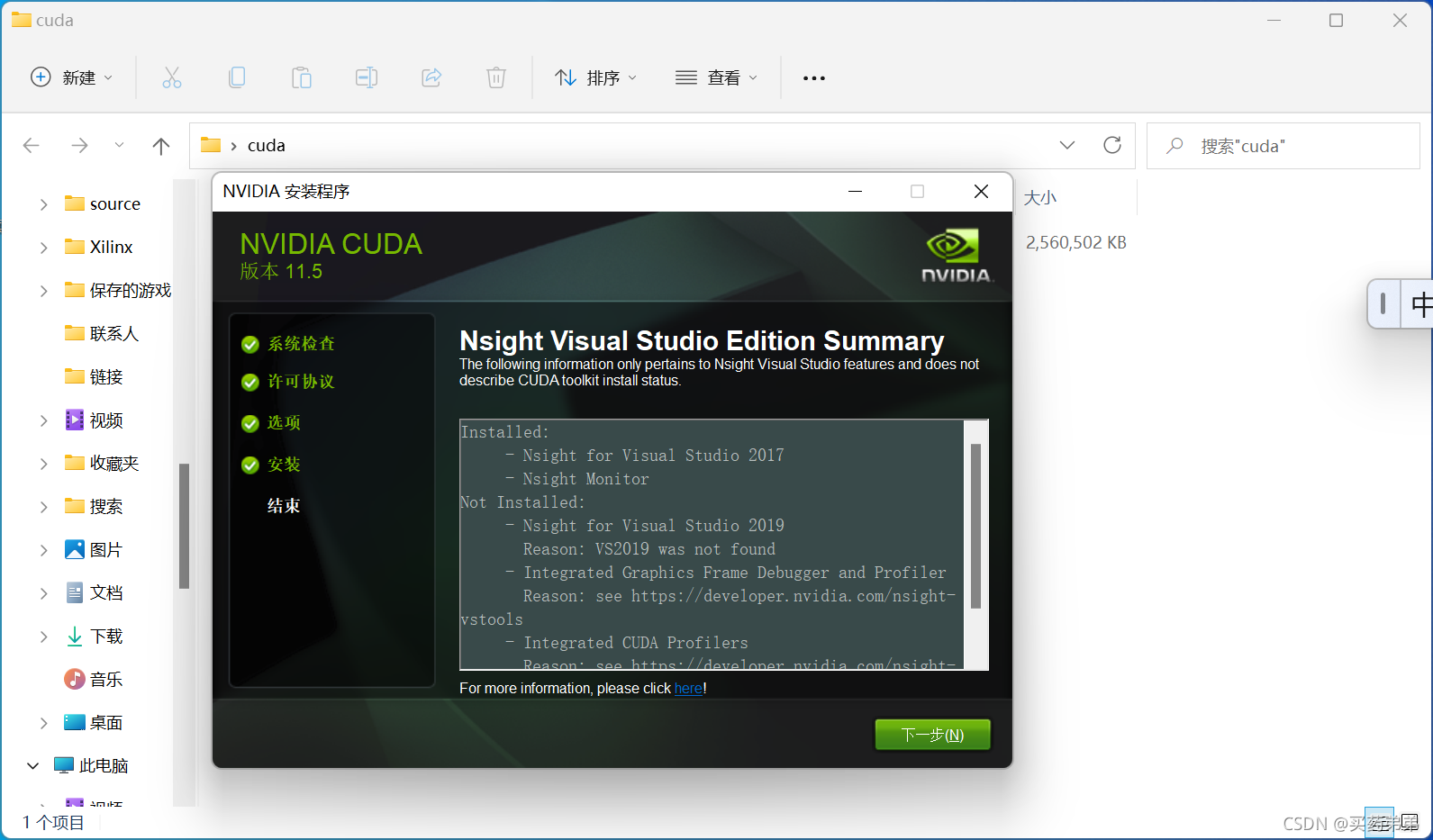
Task: Go back with the left arrow button
Action: 32,145
